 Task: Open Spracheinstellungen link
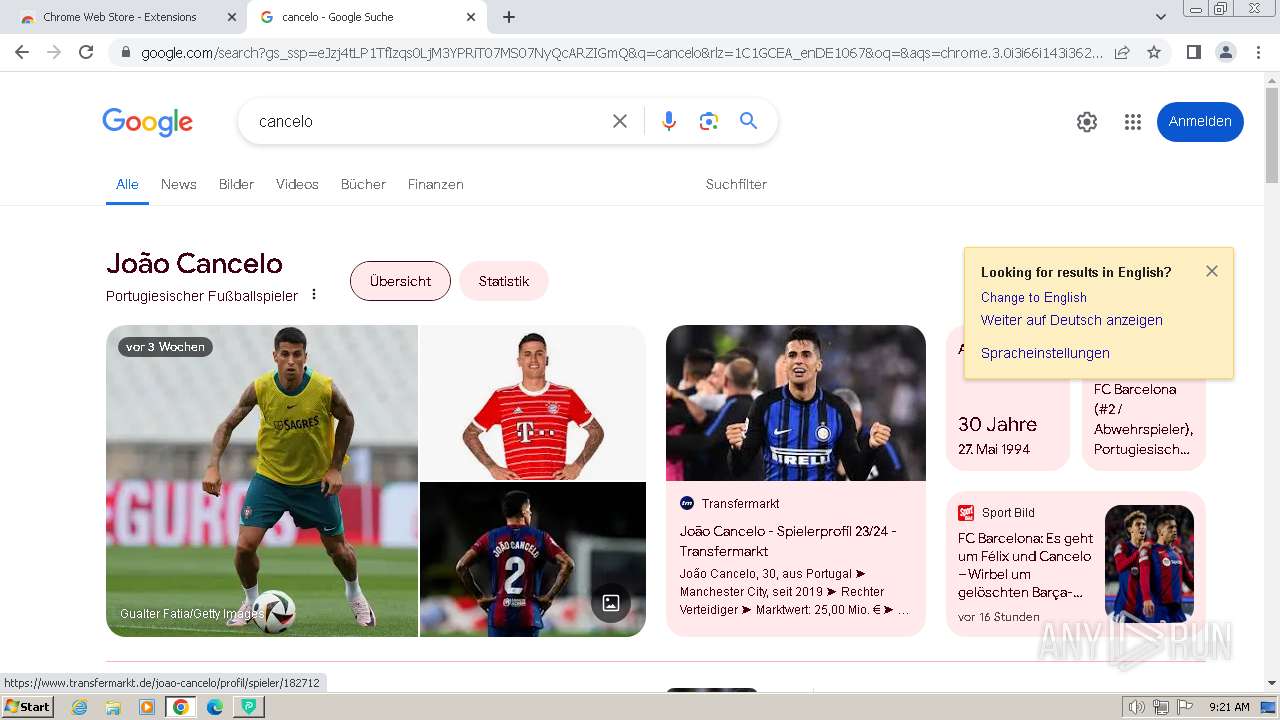click(x=1045, y=353)
